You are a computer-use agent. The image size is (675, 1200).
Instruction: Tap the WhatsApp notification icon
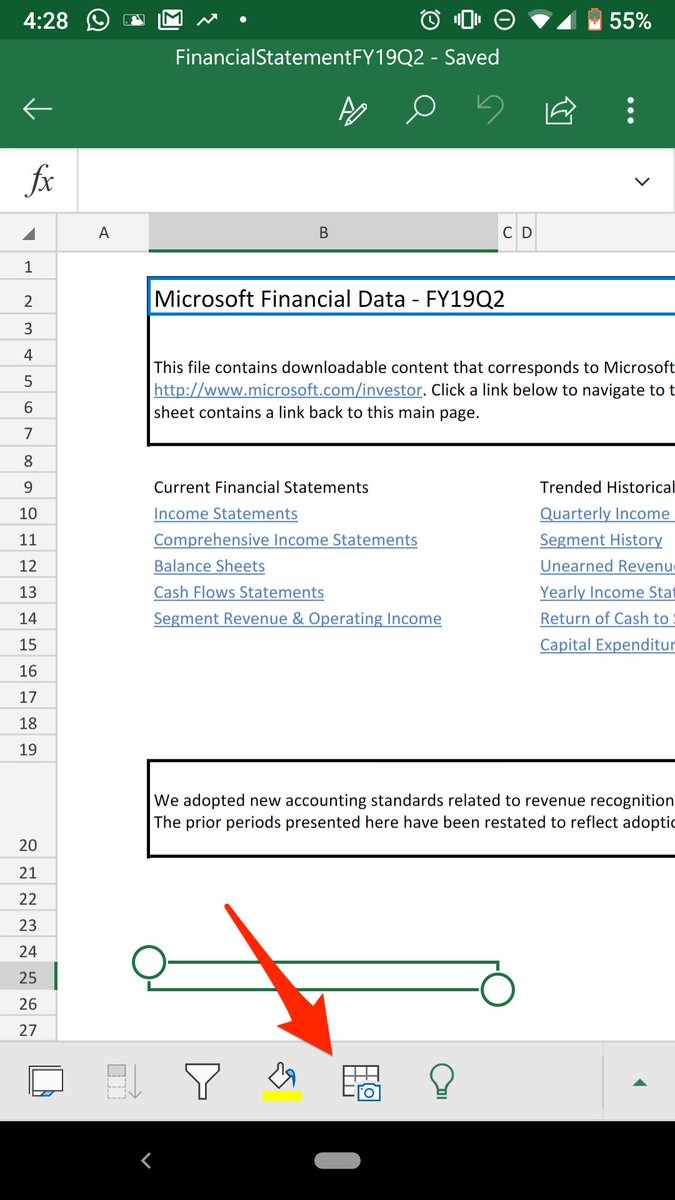point(98,20)
